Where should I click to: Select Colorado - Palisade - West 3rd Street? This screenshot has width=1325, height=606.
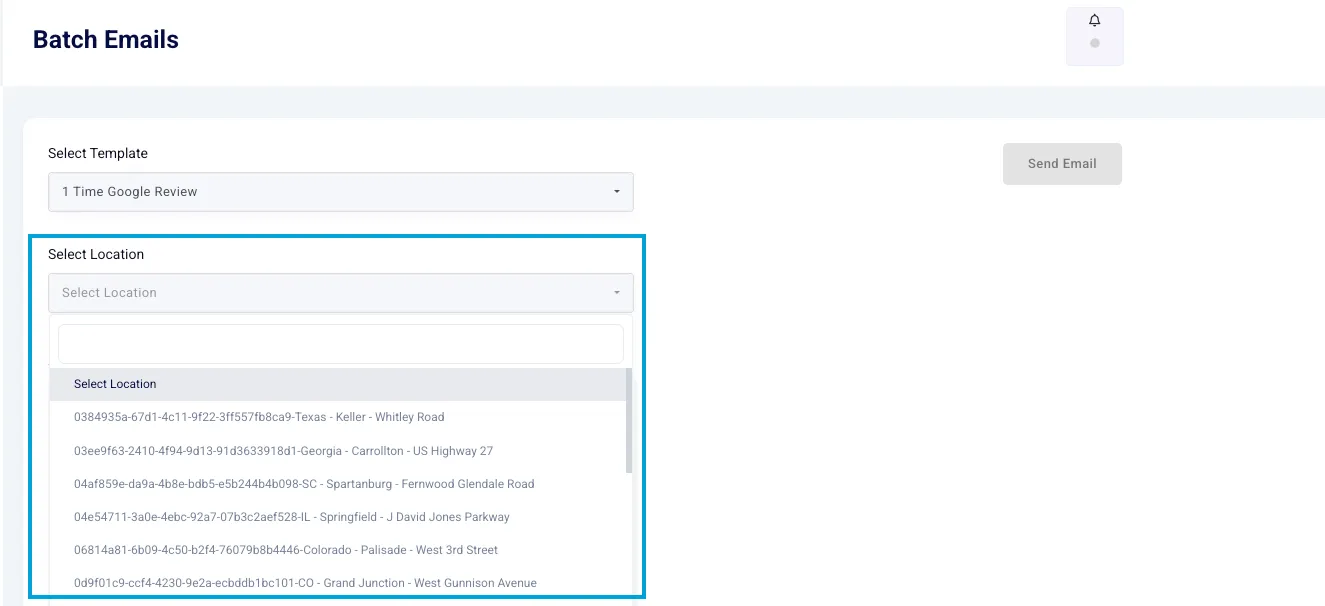coord(338,550)
